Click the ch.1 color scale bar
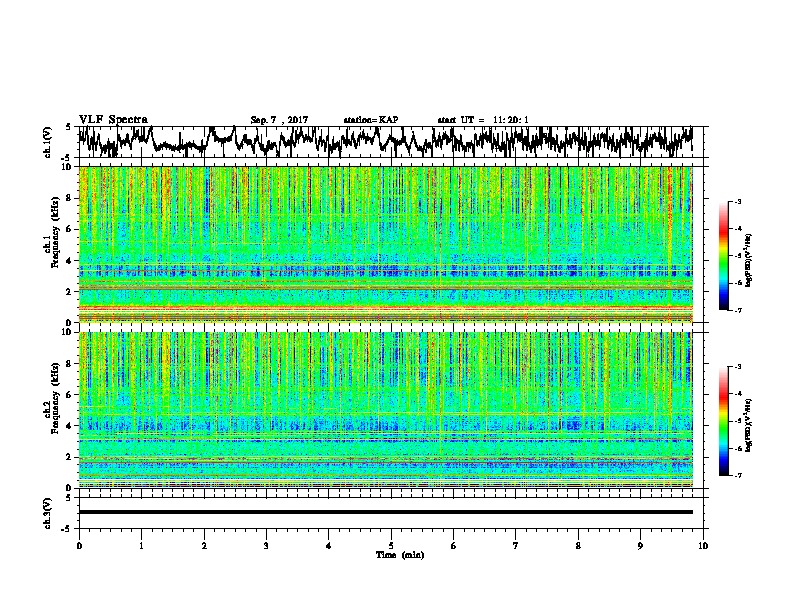The width and height of the screenshot is (792, 612). tap(723, 256)
